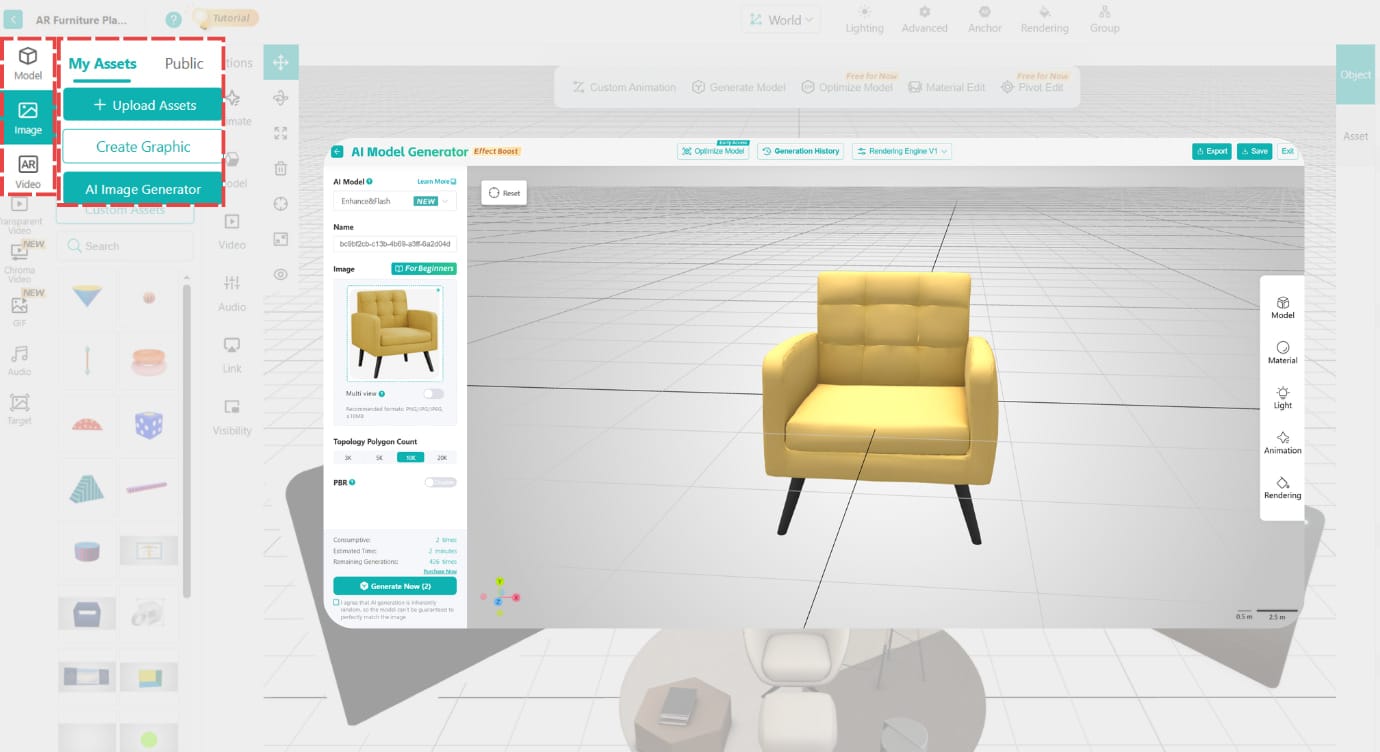Click Material Edit in scene toolbar
The width and height of the screenshot is (1380, 752).
coord(947,87)
